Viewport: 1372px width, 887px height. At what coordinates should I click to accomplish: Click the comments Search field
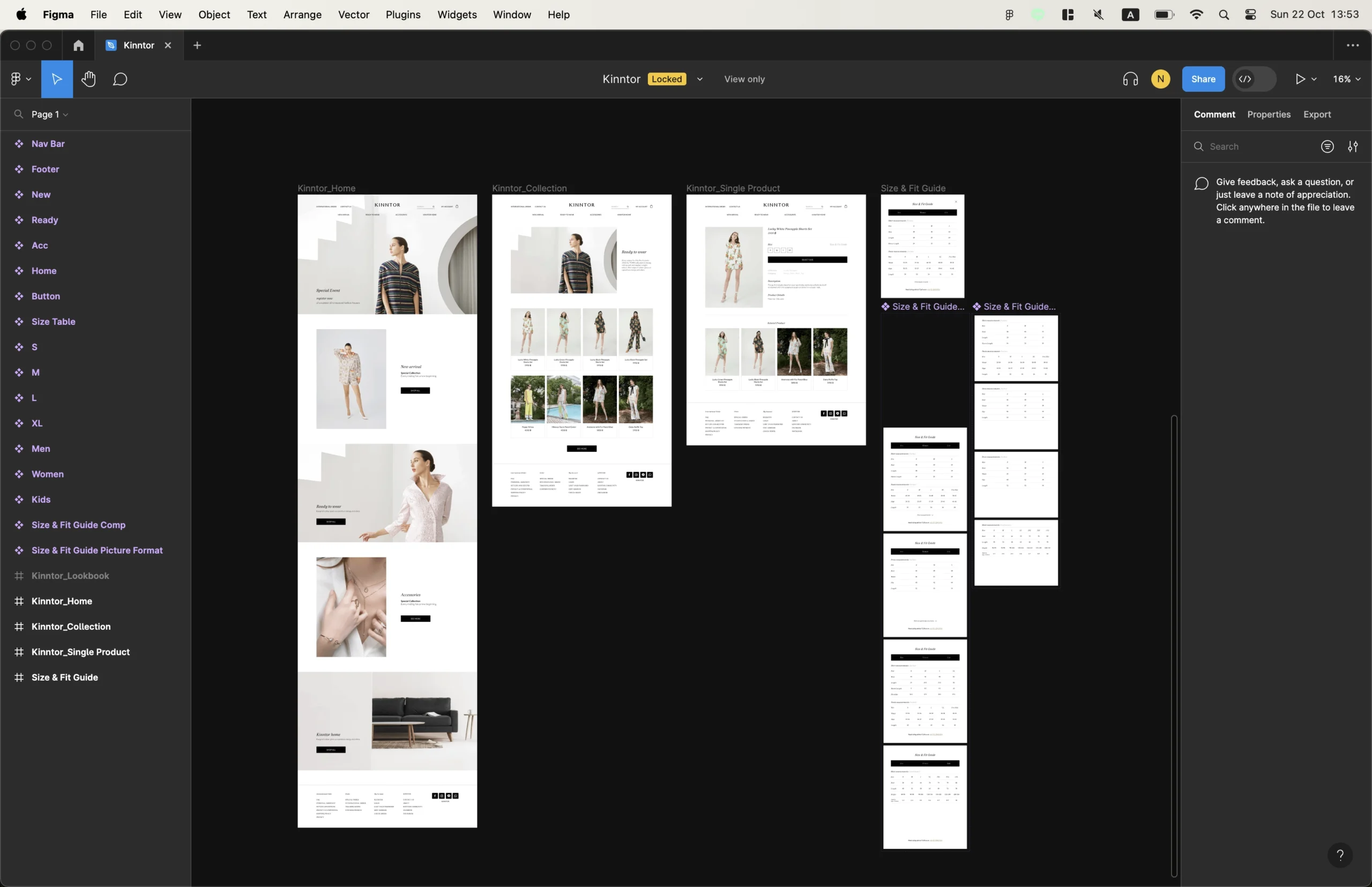(1256, 146)
